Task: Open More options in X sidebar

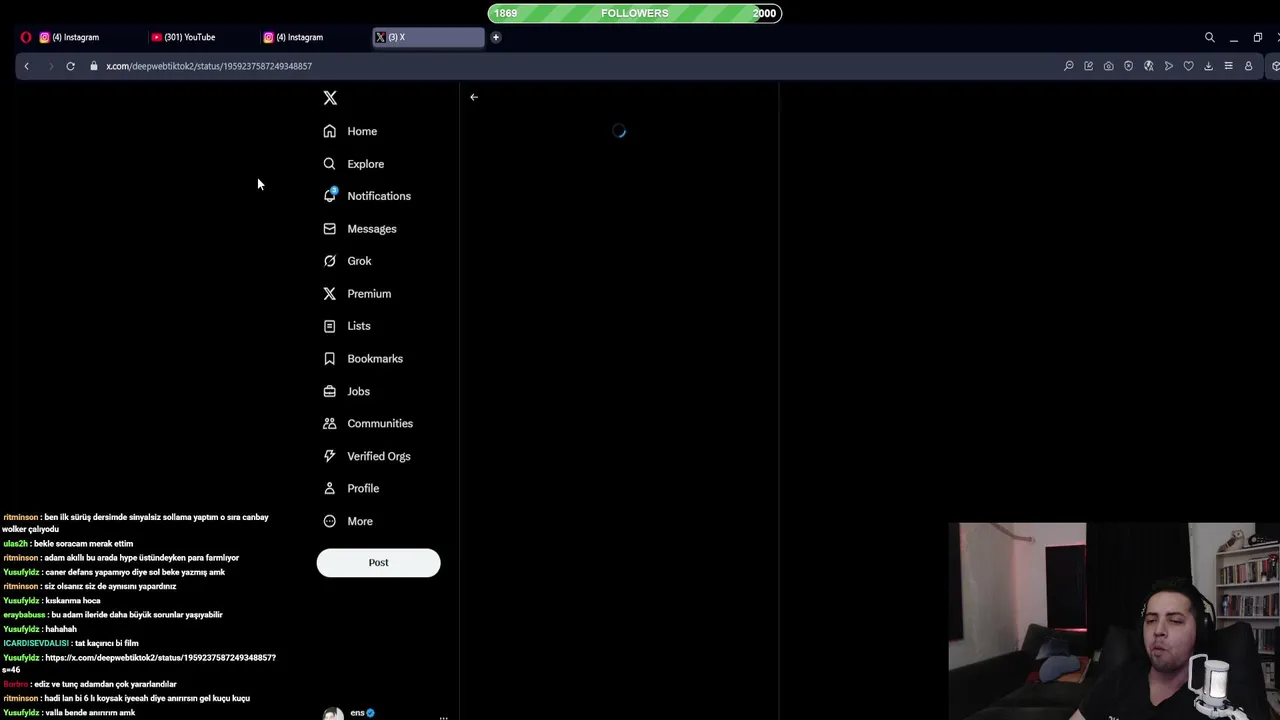Action: pos(348,521)
